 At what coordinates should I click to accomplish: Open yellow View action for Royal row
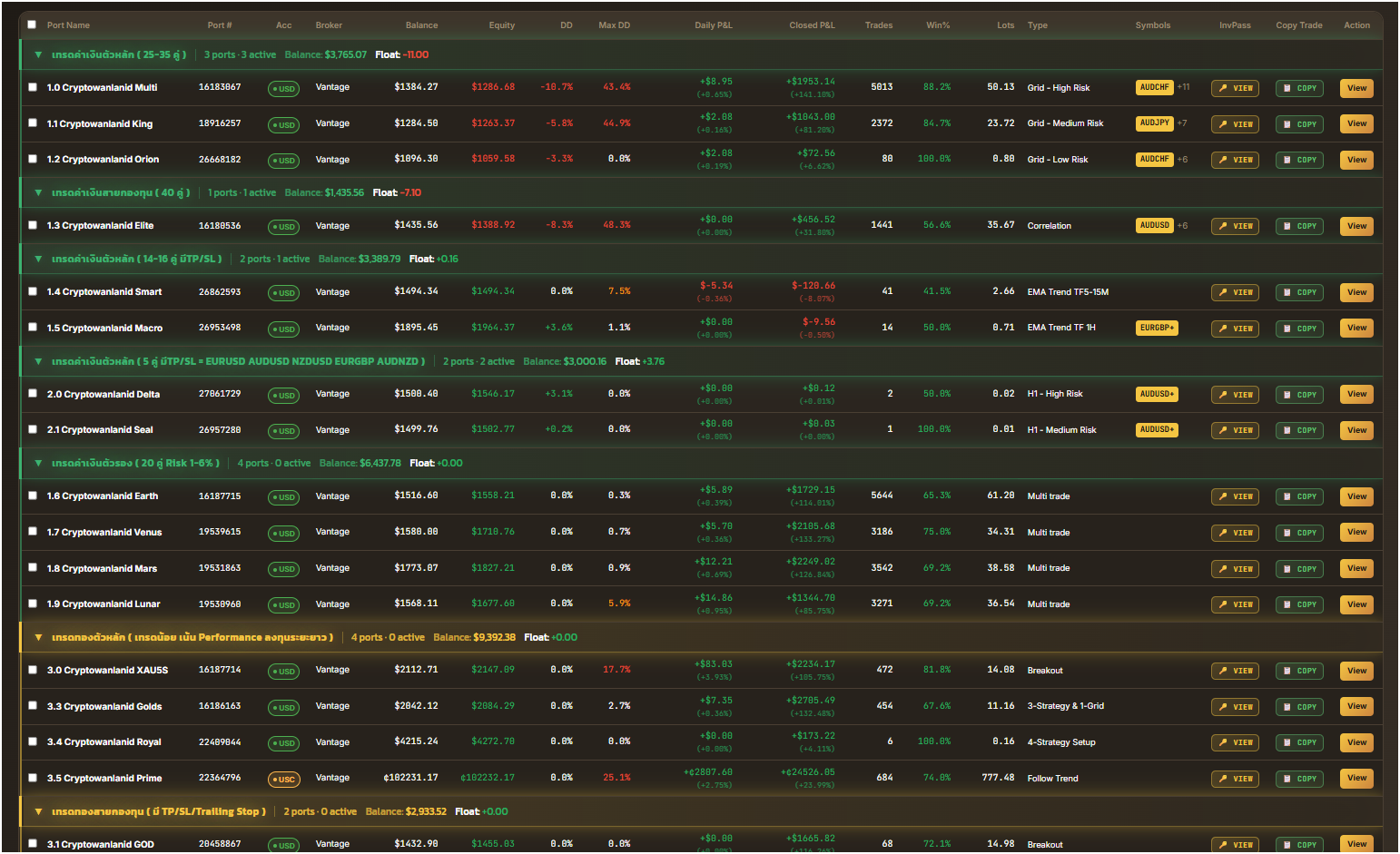[x=1356, y=742]
